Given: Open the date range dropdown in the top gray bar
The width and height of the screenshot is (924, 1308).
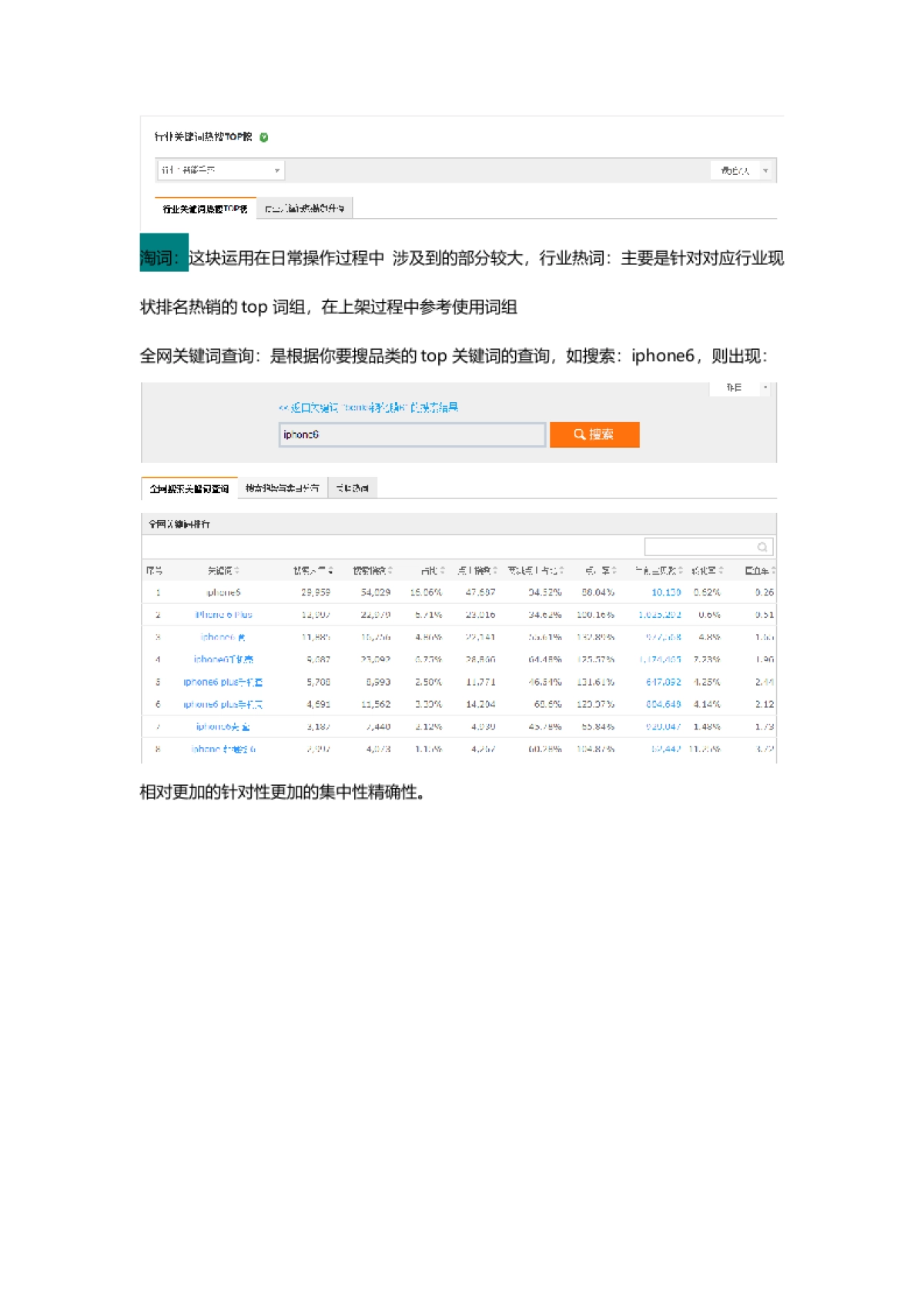Looking at the screenshot, I should [x=741, y=170].
